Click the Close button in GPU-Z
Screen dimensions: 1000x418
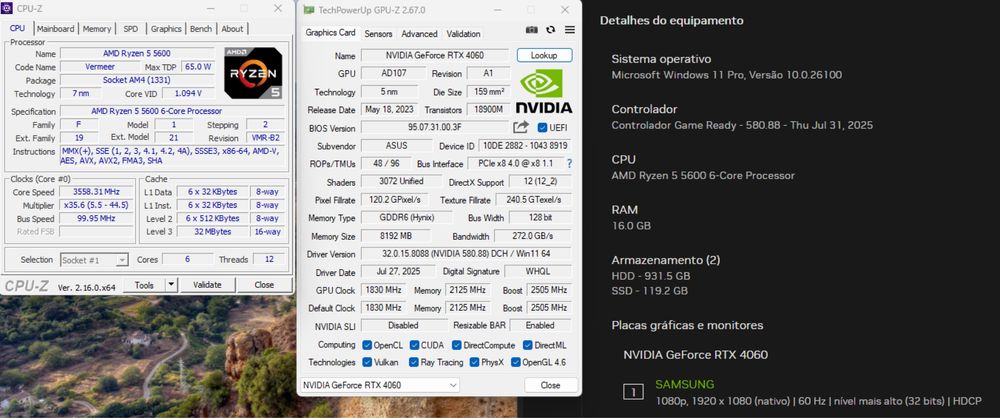pyautogui.click(x=550, y=385)
